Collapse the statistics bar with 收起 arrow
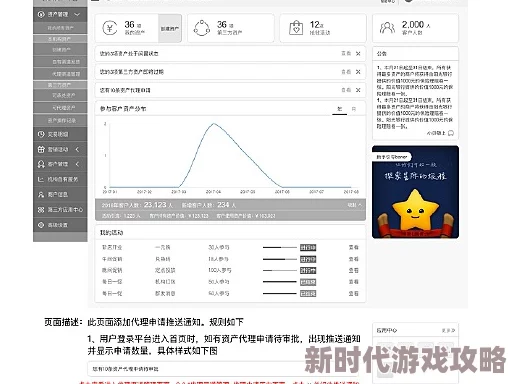This screenshot has height=384, width=514. [x=354, y=205]
